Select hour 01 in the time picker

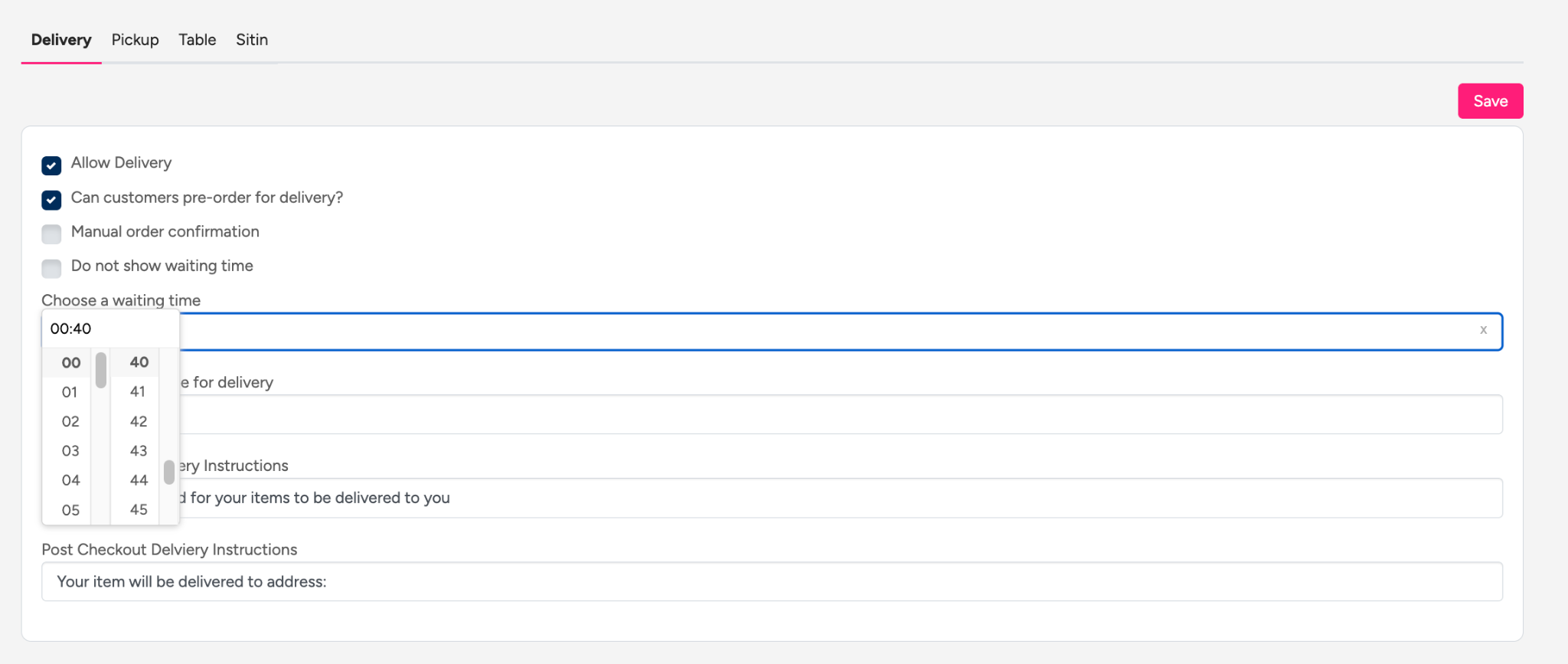click(70, 392)
